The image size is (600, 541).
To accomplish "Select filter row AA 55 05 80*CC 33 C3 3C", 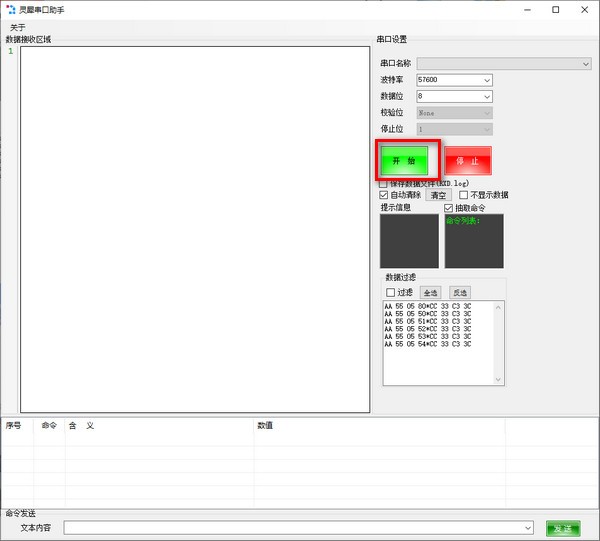I will (428, 306).
